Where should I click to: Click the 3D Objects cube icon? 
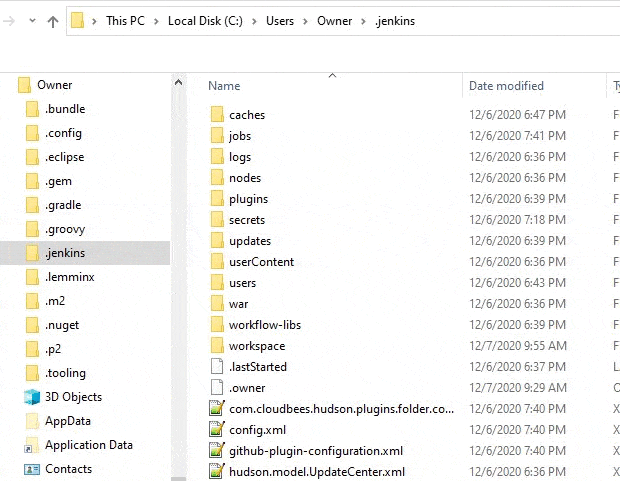32,397
